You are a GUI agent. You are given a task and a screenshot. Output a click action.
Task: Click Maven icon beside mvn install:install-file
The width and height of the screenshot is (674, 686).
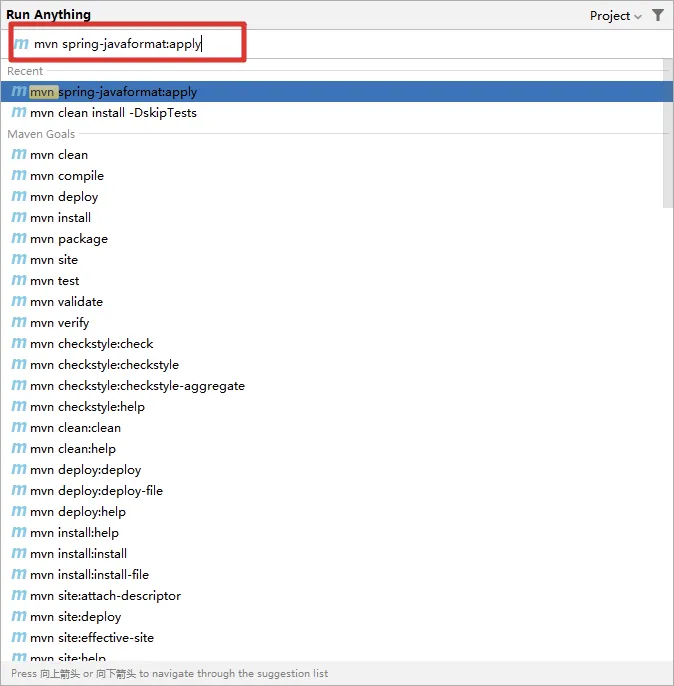point(19,574)
